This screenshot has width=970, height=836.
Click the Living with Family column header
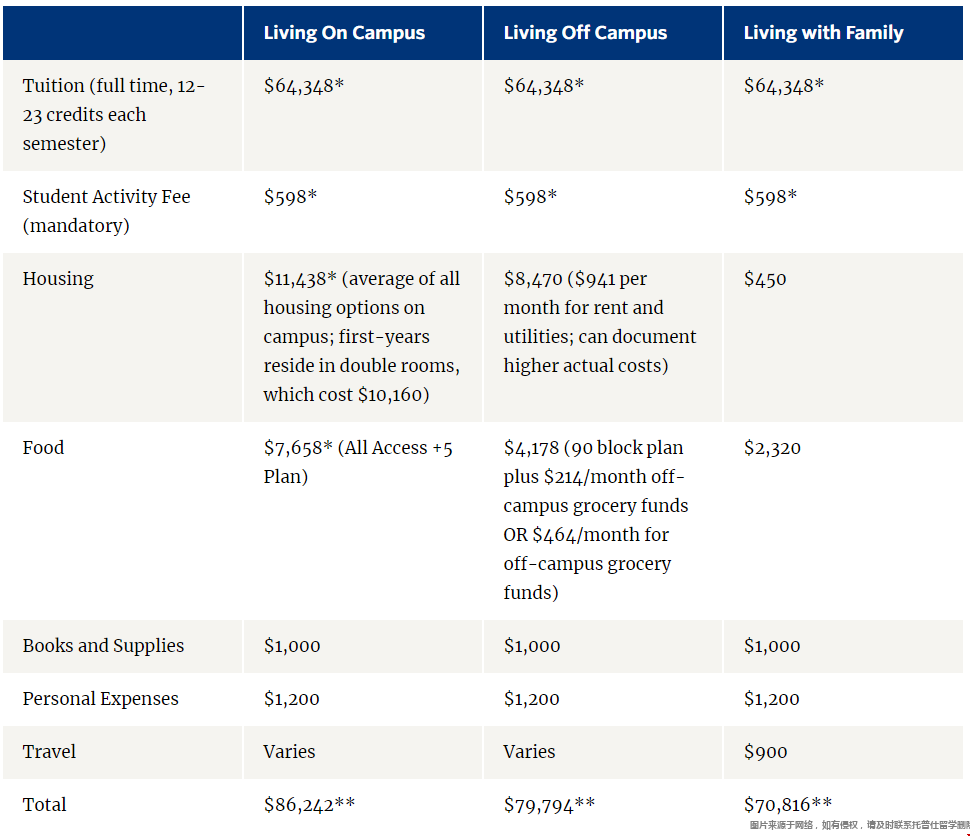point(823,33)
